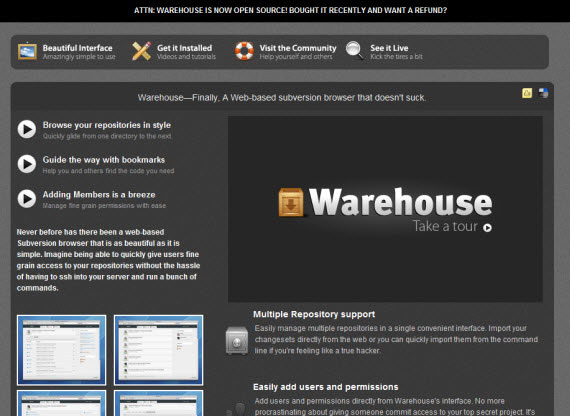
Task: Click the yellow note icon beside the tagline
Action: [x=527, y=93]
